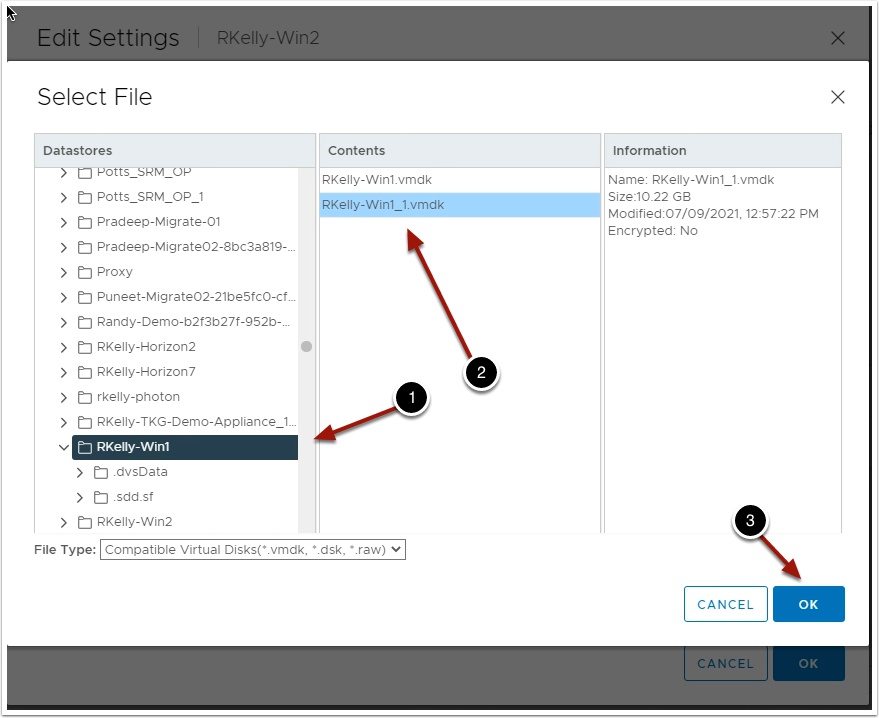Expand the Potts_SRM_OP_1 datastore folder chevron
Screen dimensions: 879x718
63,197
